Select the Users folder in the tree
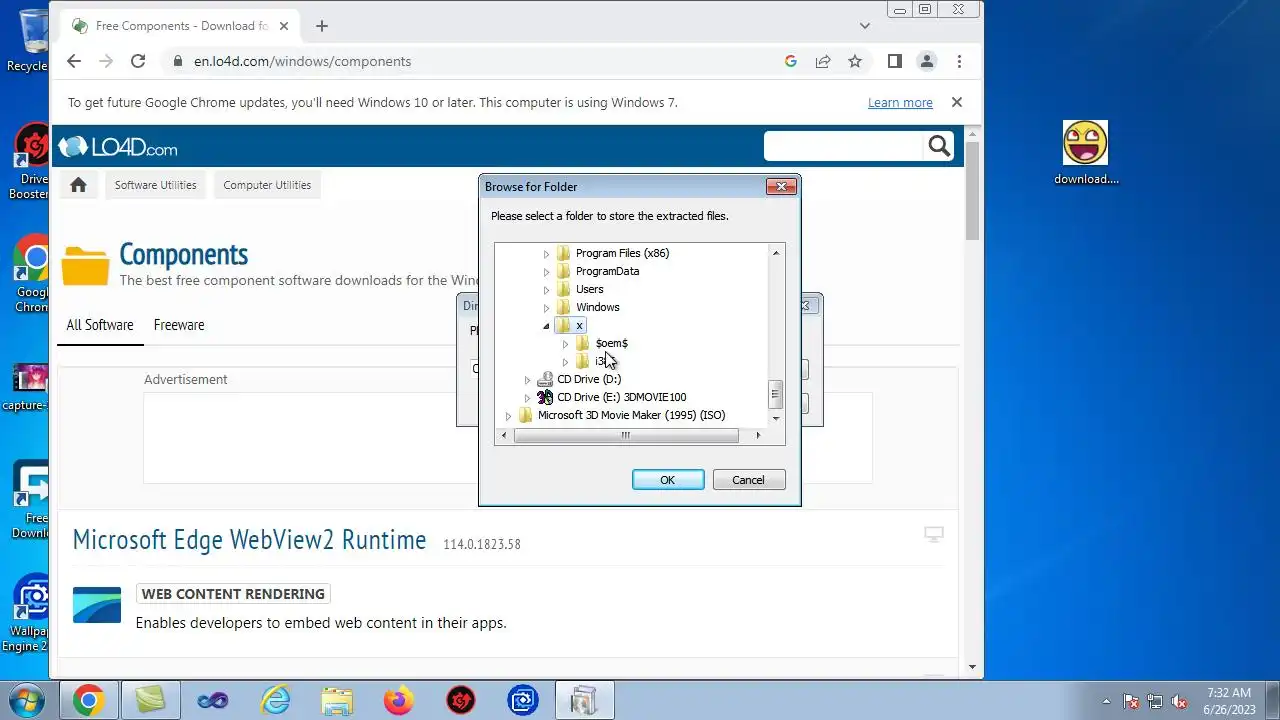 tap(589, 289)
